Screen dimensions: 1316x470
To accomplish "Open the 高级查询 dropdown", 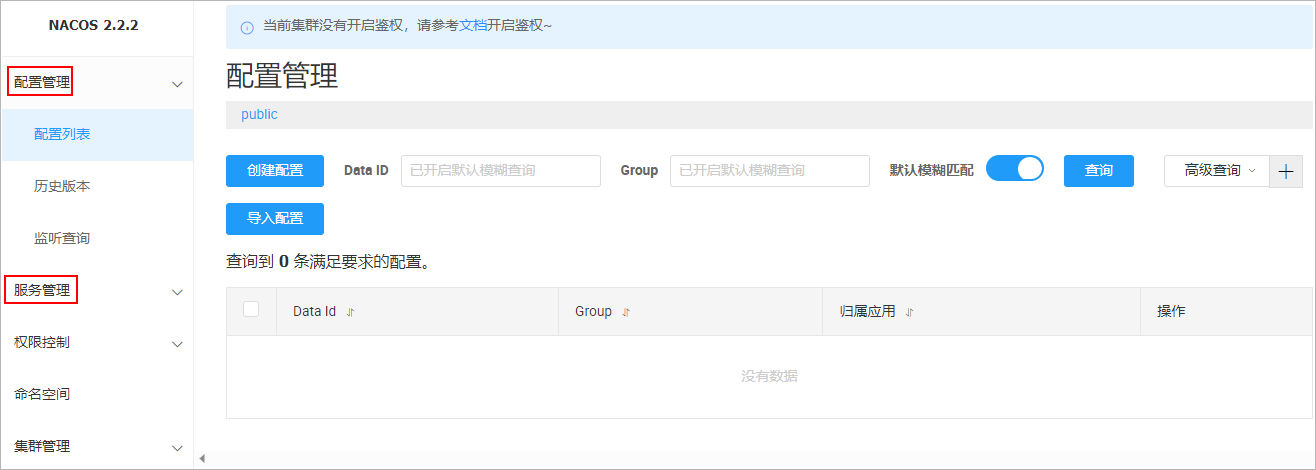I will click(x=1217, y=171).
